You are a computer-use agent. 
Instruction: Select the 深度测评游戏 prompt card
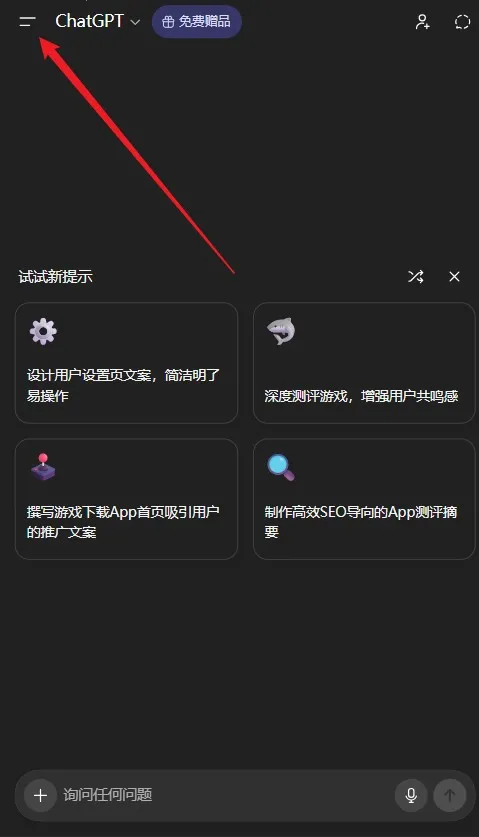(x=364, y=363)
